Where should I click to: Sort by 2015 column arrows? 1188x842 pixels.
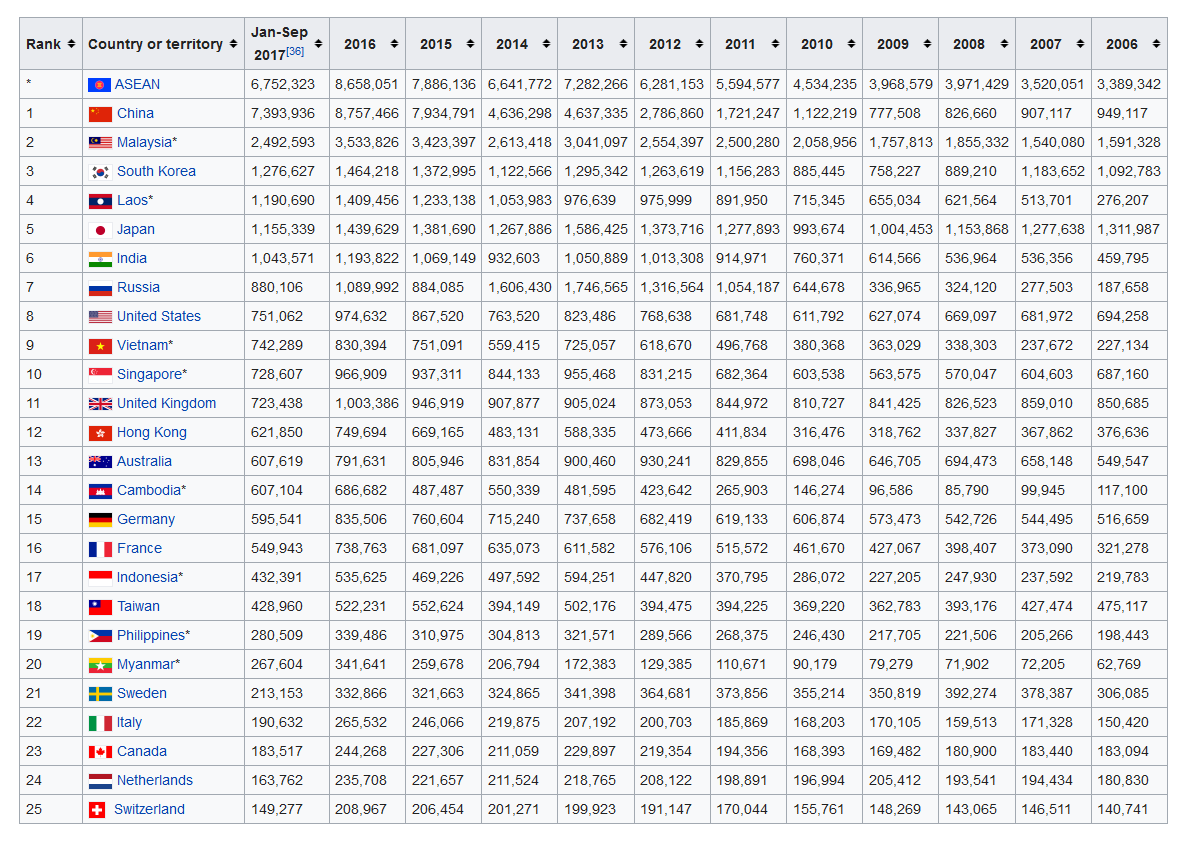coord(471,44)
